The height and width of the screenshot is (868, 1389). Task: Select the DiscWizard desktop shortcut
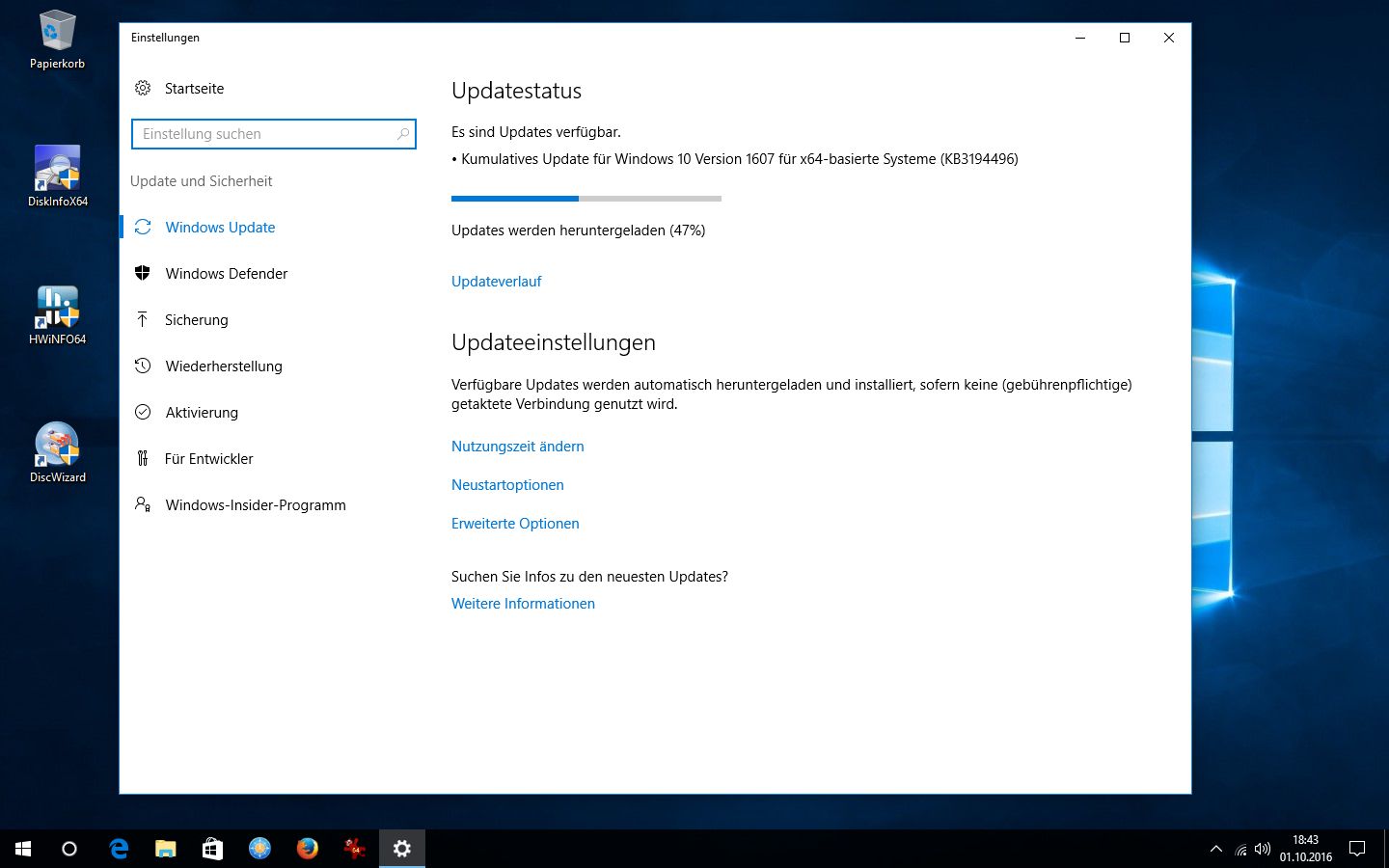pyautogui.click(x=58, y=453)
